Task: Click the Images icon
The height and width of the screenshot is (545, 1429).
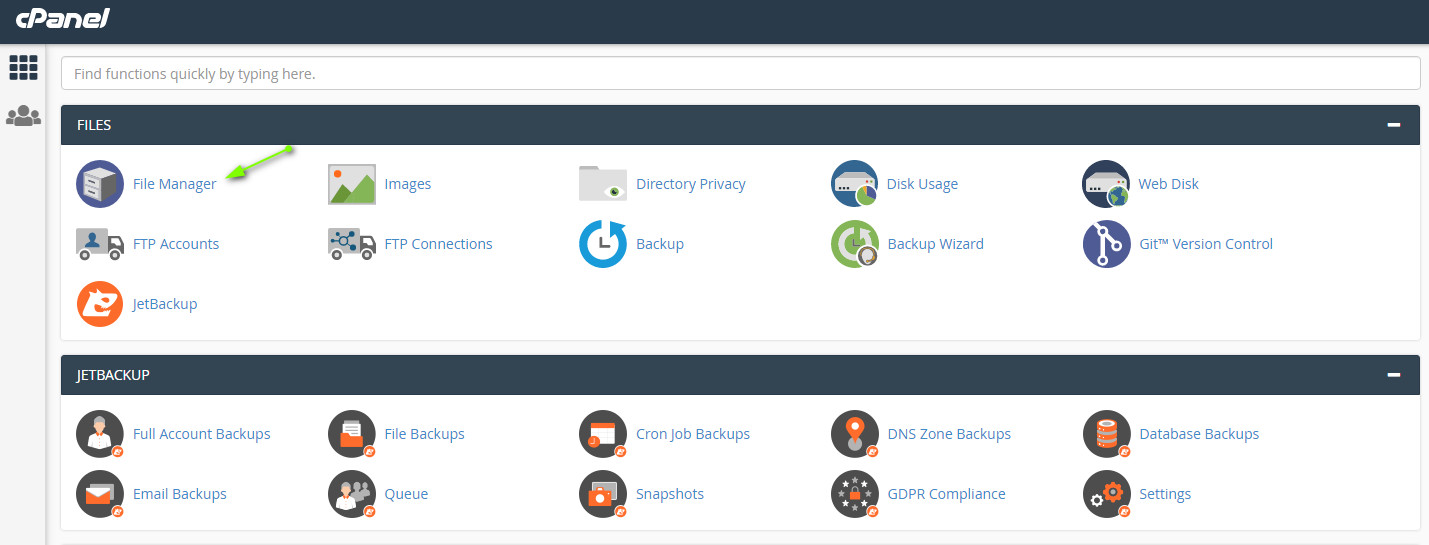Action: (x=352, y=184)
